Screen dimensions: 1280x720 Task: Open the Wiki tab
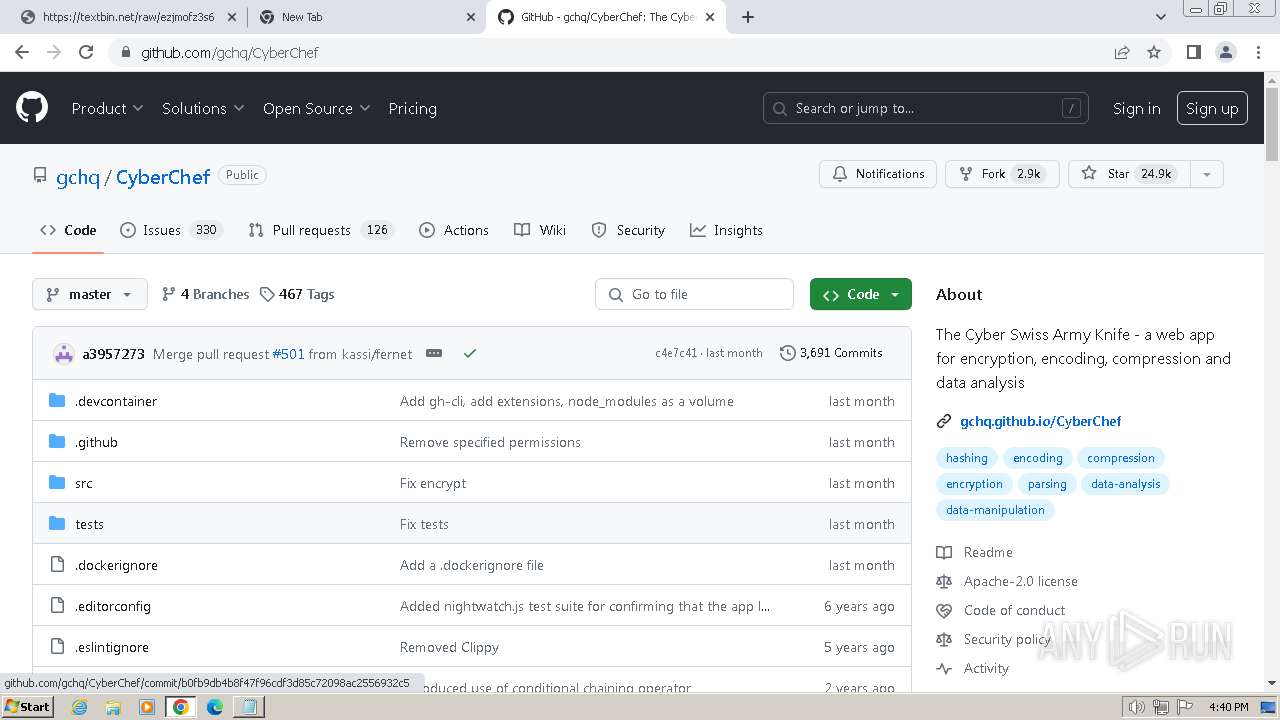540,230
